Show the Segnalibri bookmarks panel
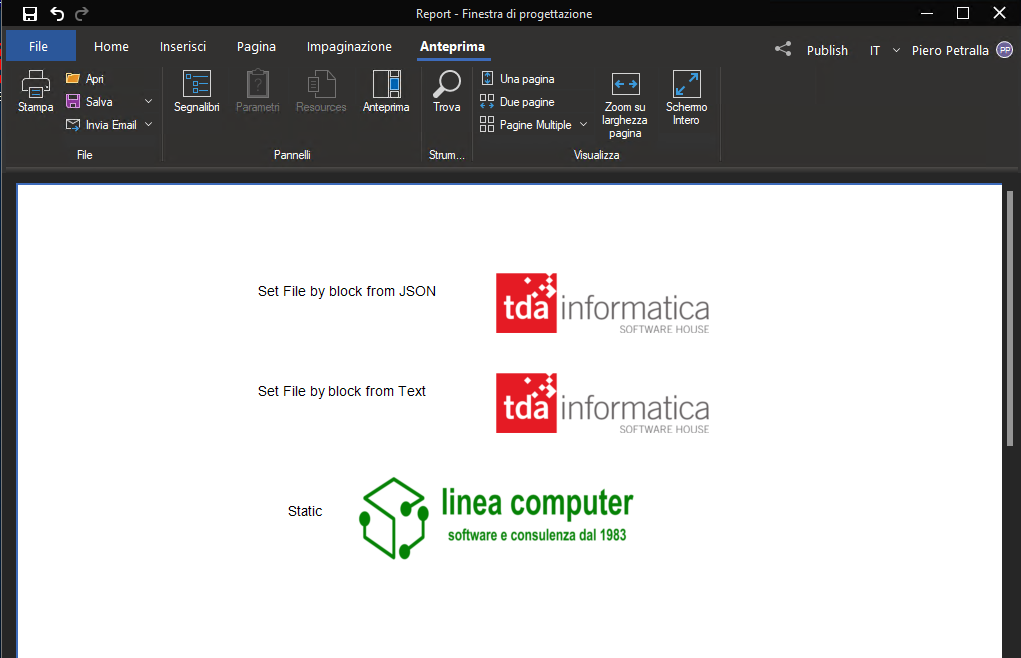1021x658 pixels. click(x=197, y=92)
